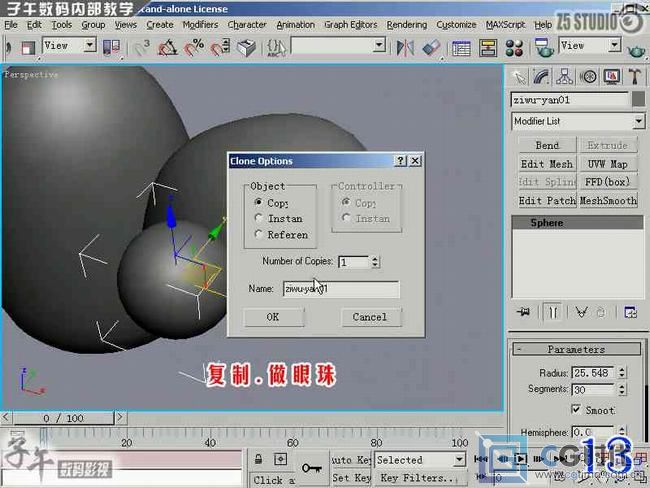Open the Create command panel tab

click(x=519, y=77)
